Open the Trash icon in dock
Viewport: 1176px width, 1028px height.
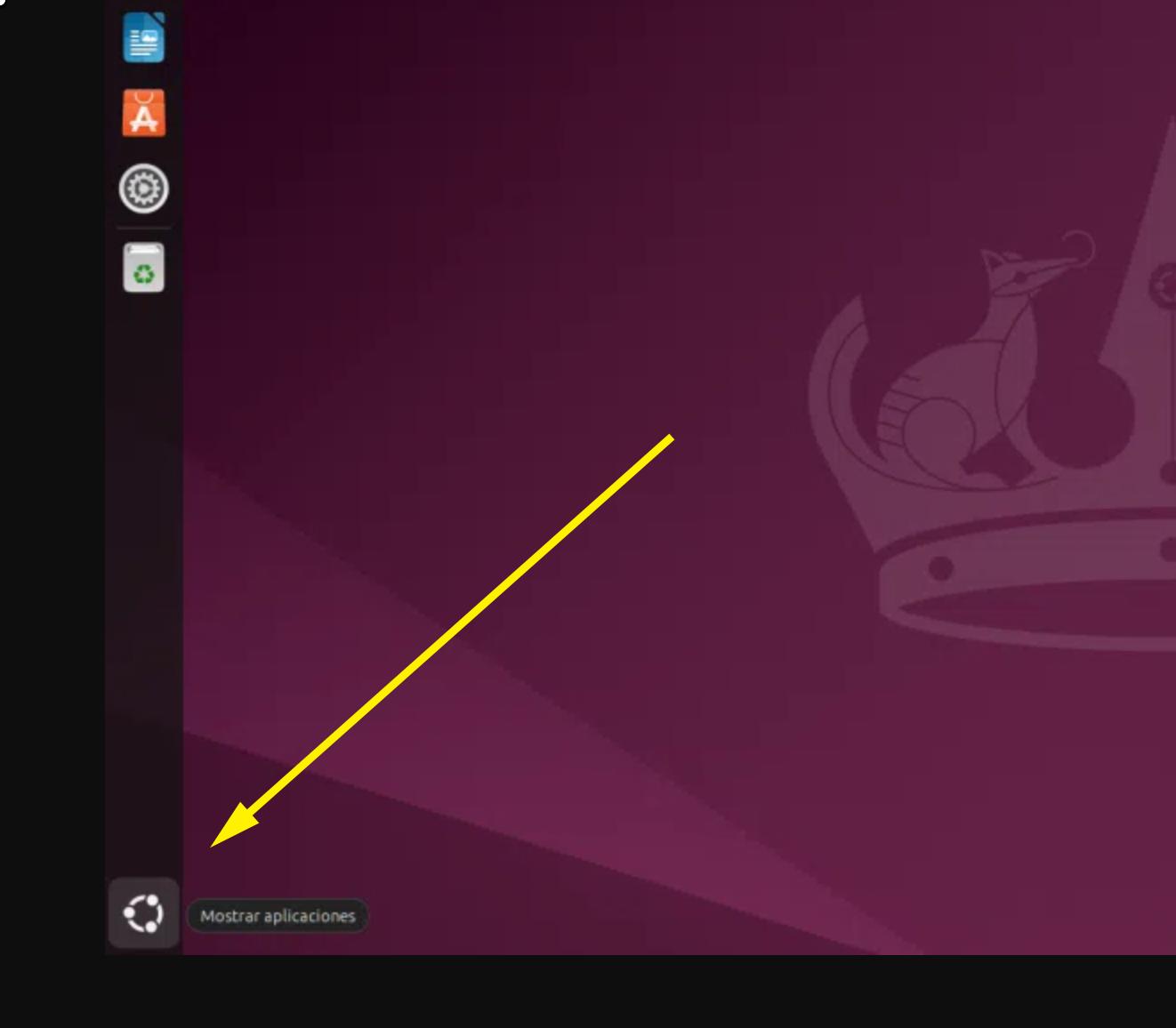point(143,268)
